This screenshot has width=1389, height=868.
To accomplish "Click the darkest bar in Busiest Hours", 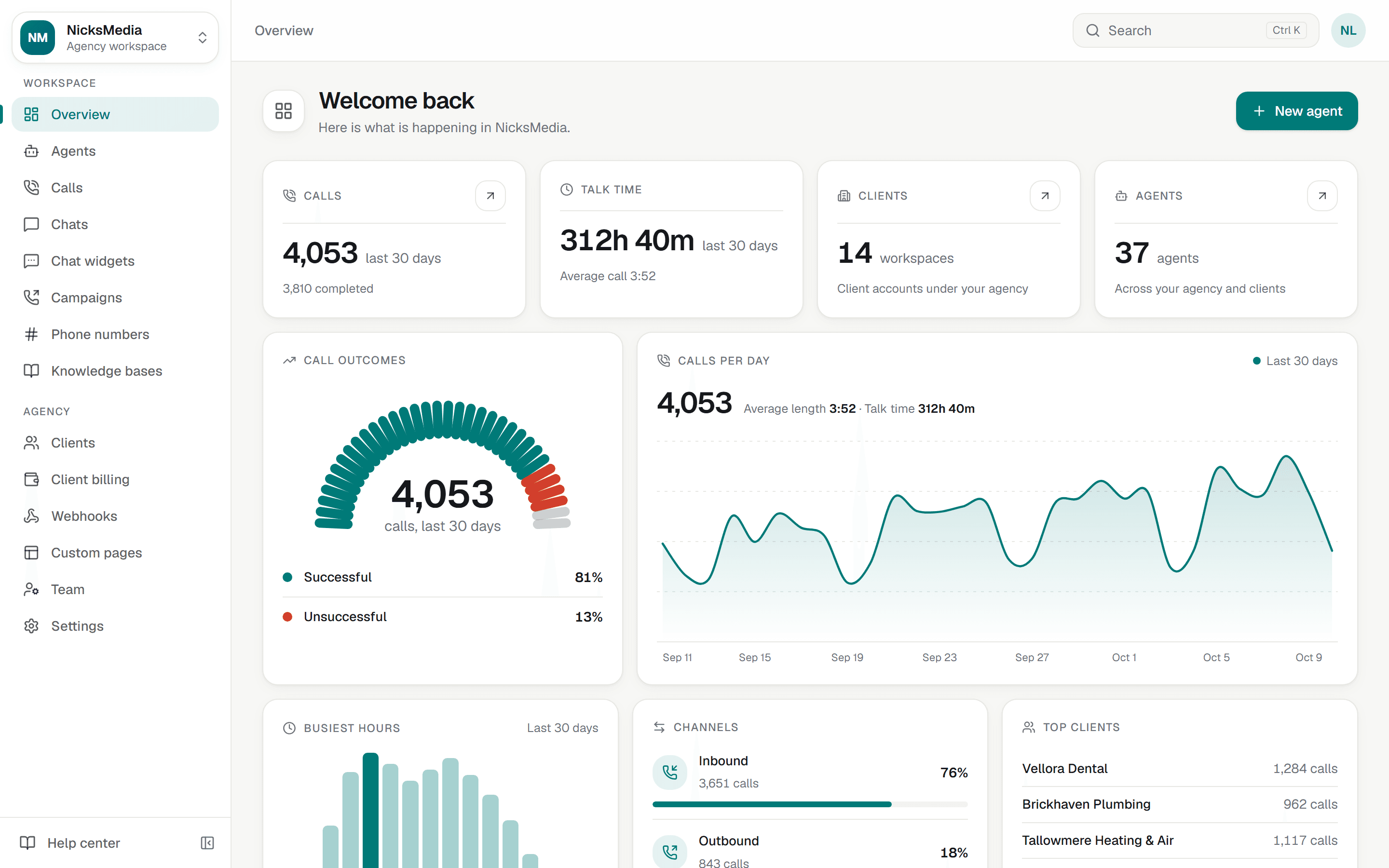I will pos(370,810).
